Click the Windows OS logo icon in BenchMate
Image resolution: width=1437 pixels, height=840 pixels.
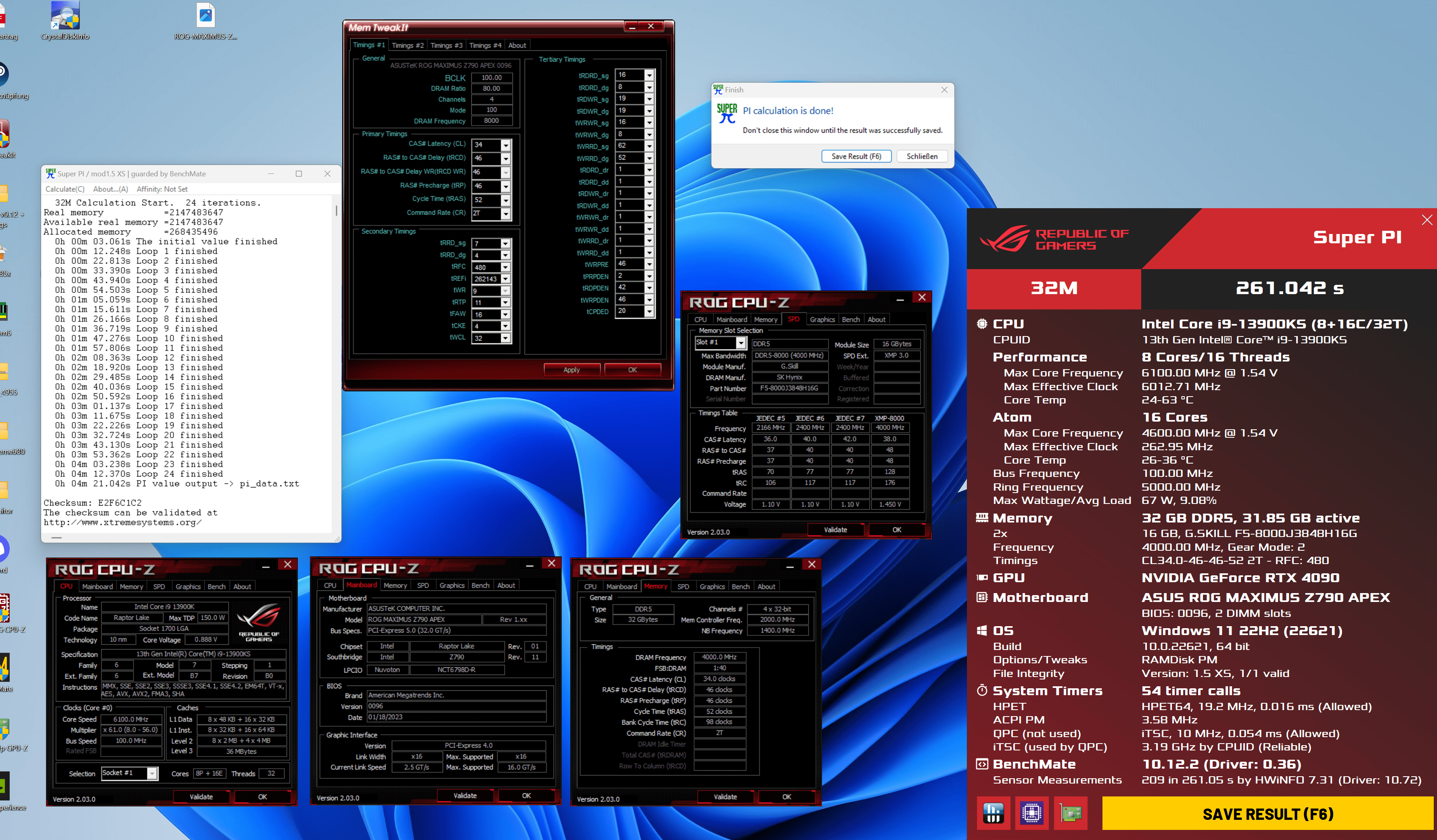coord(982,630)
